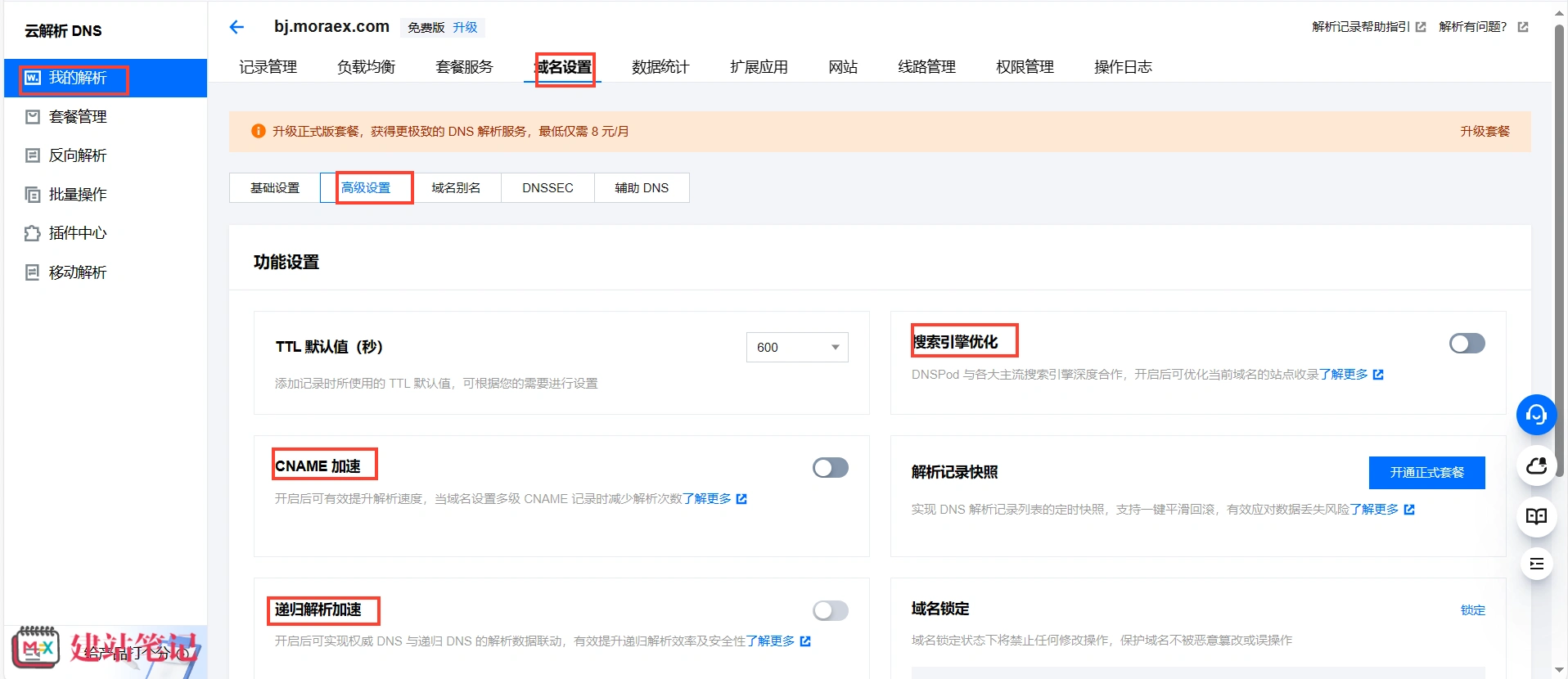Switch to 域名设置 tab

point(563,67)
